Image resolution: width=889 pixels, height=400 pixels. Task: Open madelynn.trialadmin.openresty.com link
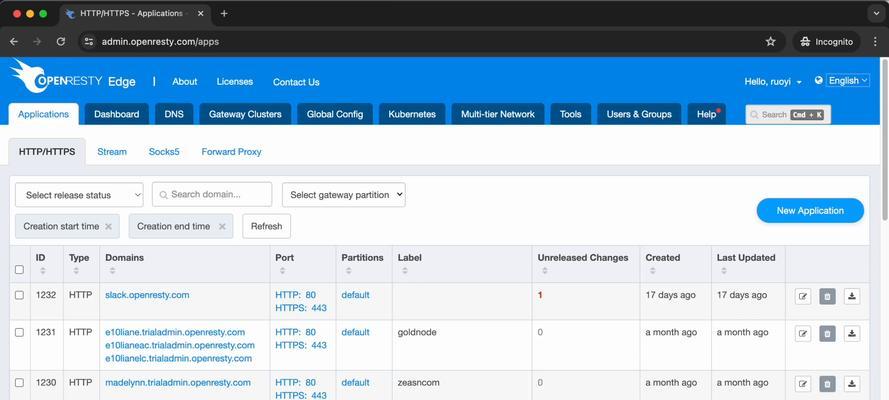178,383
